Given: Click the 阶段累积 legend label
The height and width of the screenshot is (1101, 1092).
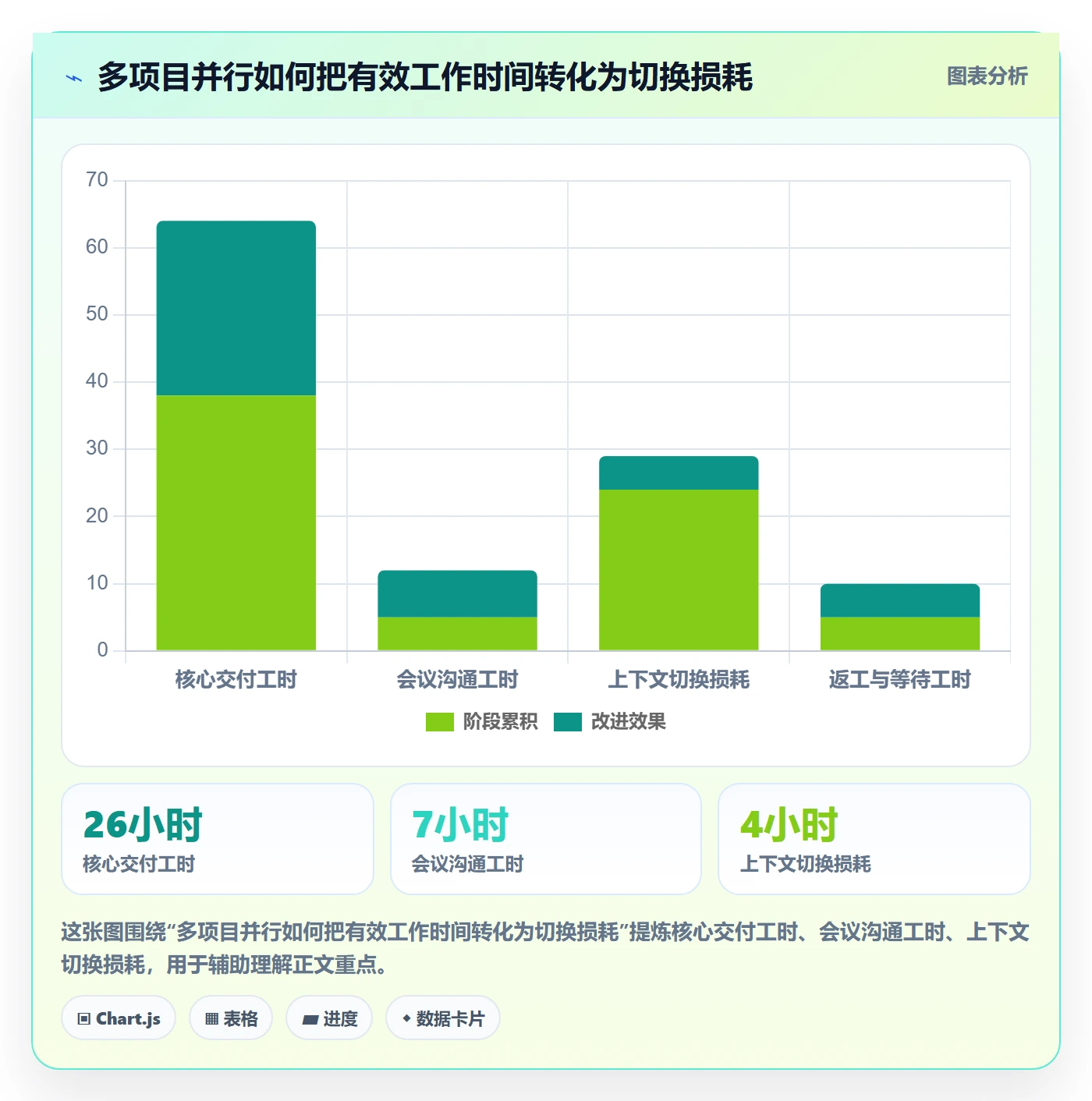Looking at the screenshot, I should 500,722.
